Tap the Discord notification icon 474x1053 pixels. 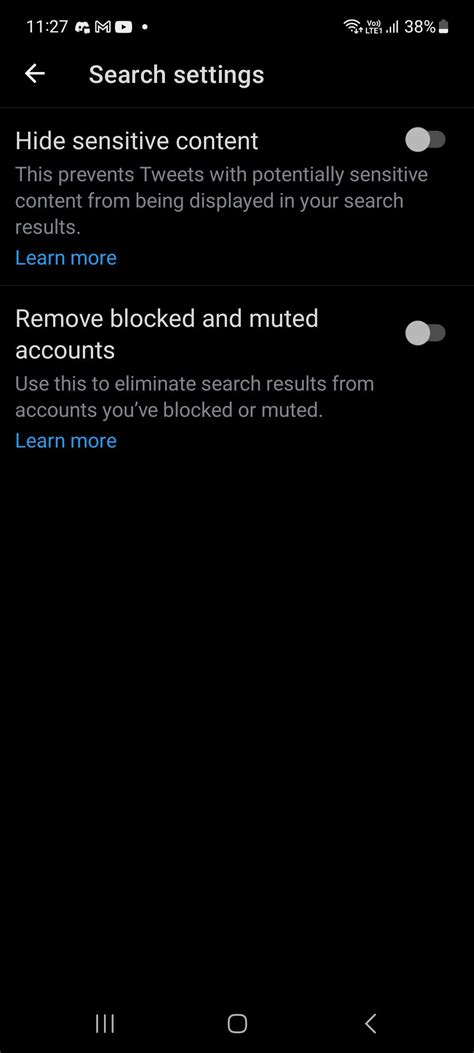[x=83, y=27]
